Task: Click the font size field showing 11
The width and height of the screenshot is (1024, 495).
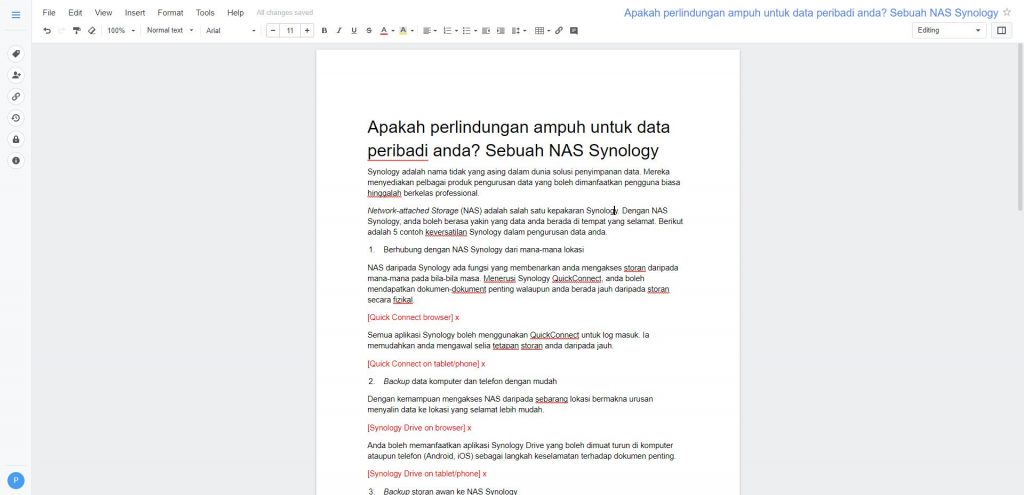Action: (290, 30)
